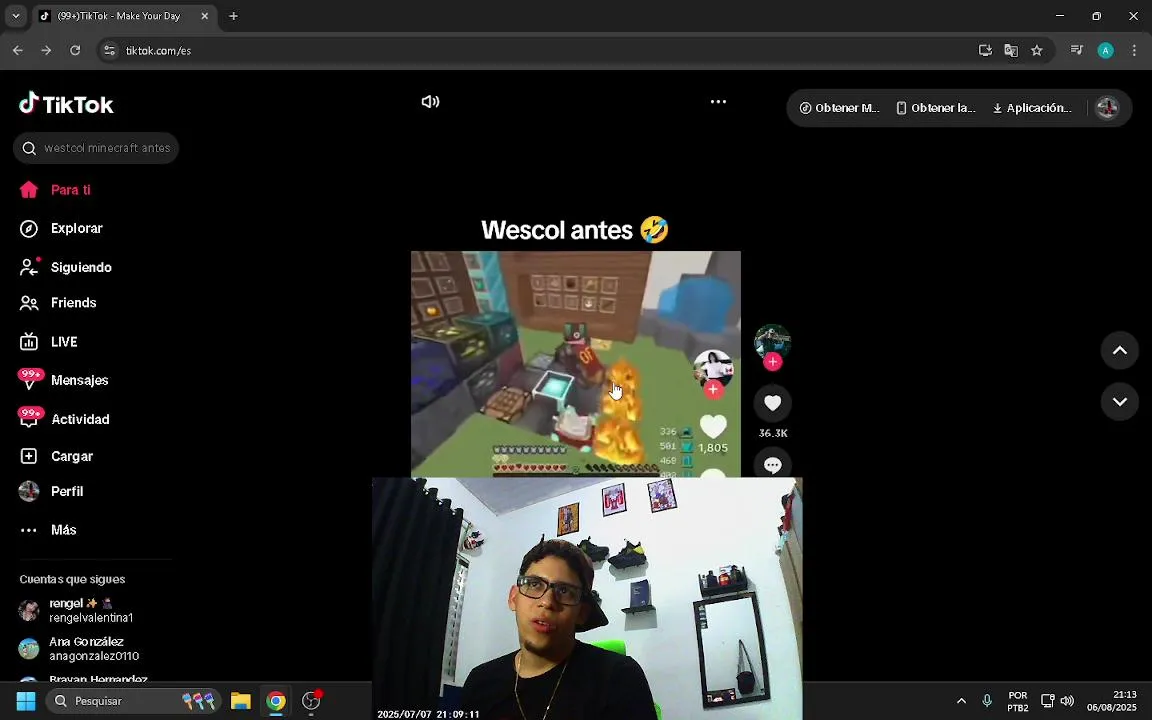Go to the next video
The width and height of the screenshot is (1152, 720).
(1120, 402)
